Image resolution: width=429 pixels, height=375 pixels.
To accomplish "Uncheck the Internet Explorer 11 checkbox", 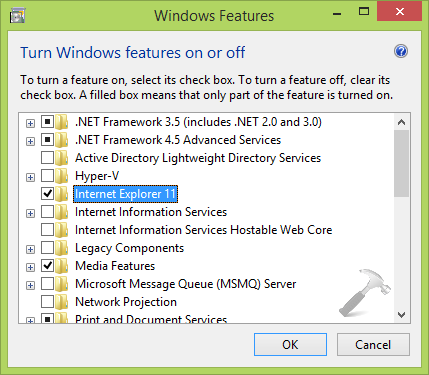I will point(47,194).
